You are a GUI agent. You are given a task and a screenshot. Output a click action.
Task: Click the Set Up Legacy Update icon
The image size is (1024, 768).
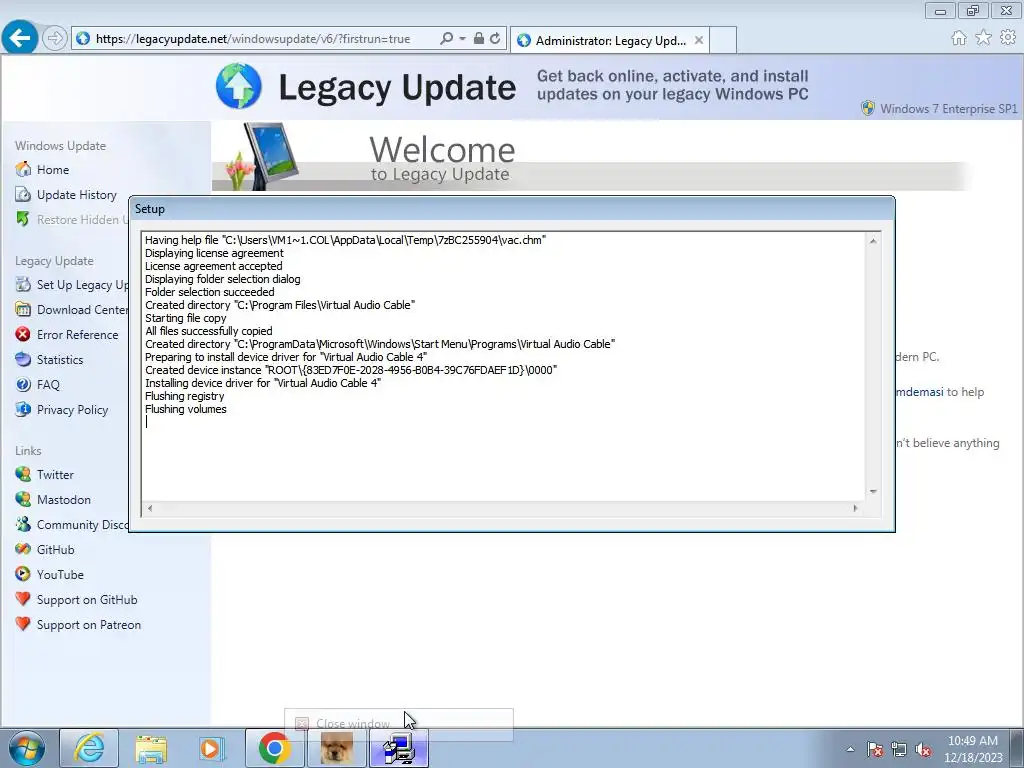click(23, 284)
